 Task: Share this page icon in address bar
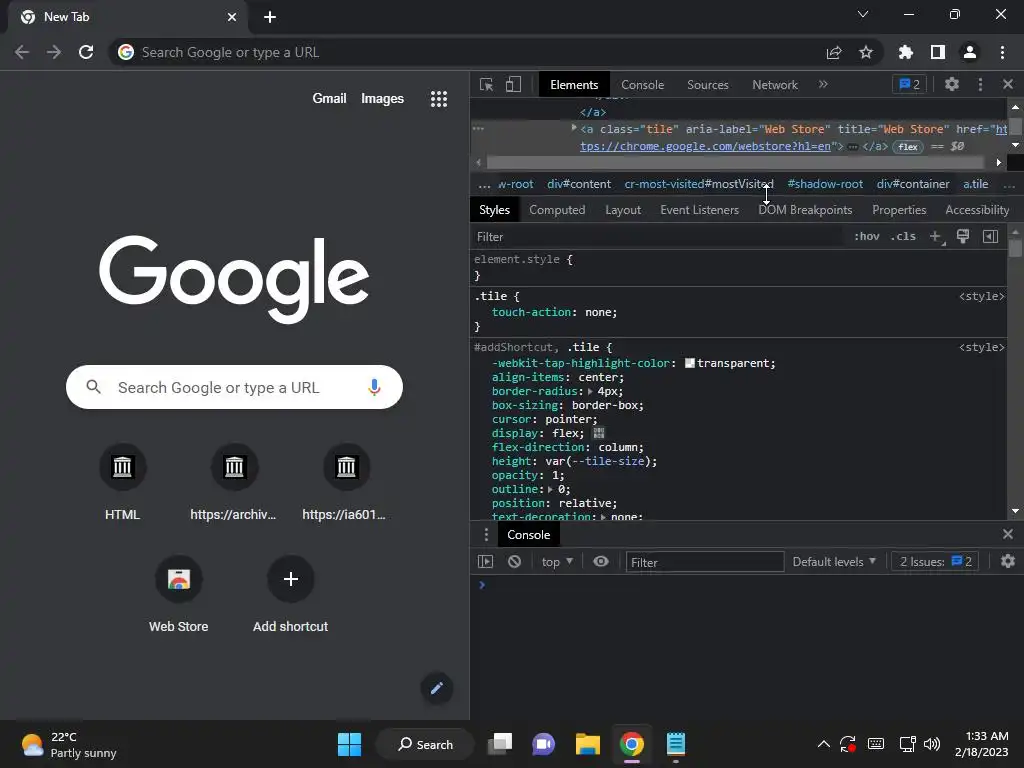coord(834,52)
